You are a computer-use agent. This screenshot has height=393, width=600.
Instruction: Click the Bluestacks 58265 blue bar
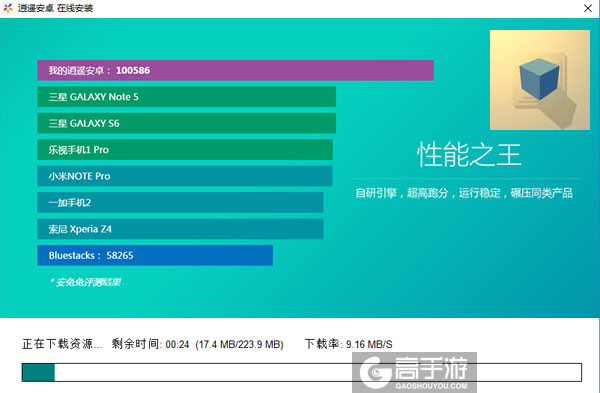coord(155,255)
